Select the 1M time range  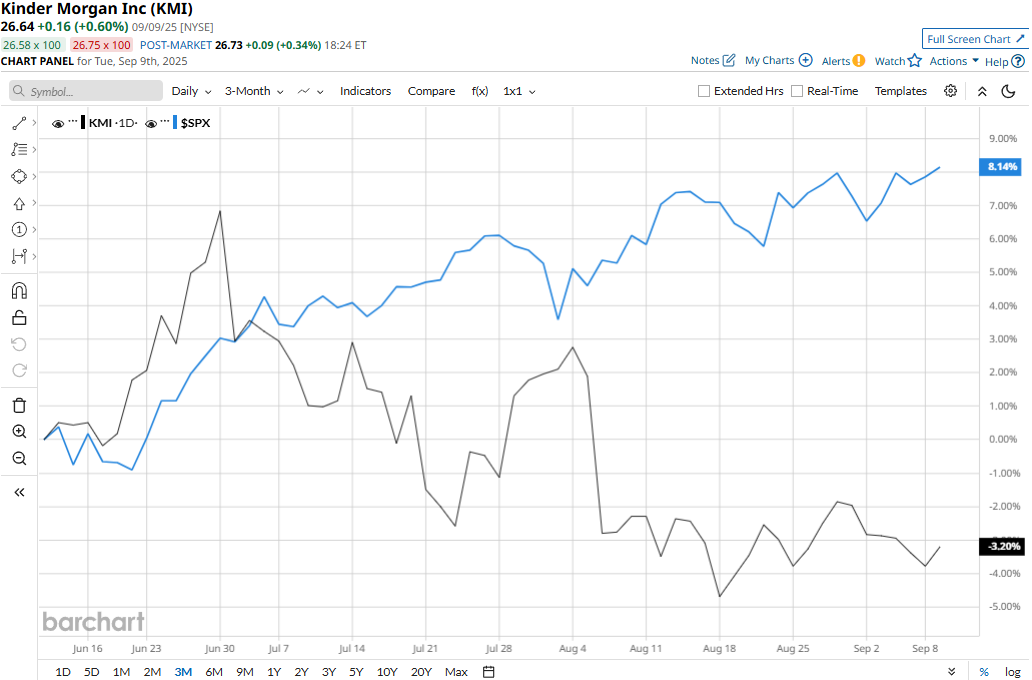[x=121, y=672]
